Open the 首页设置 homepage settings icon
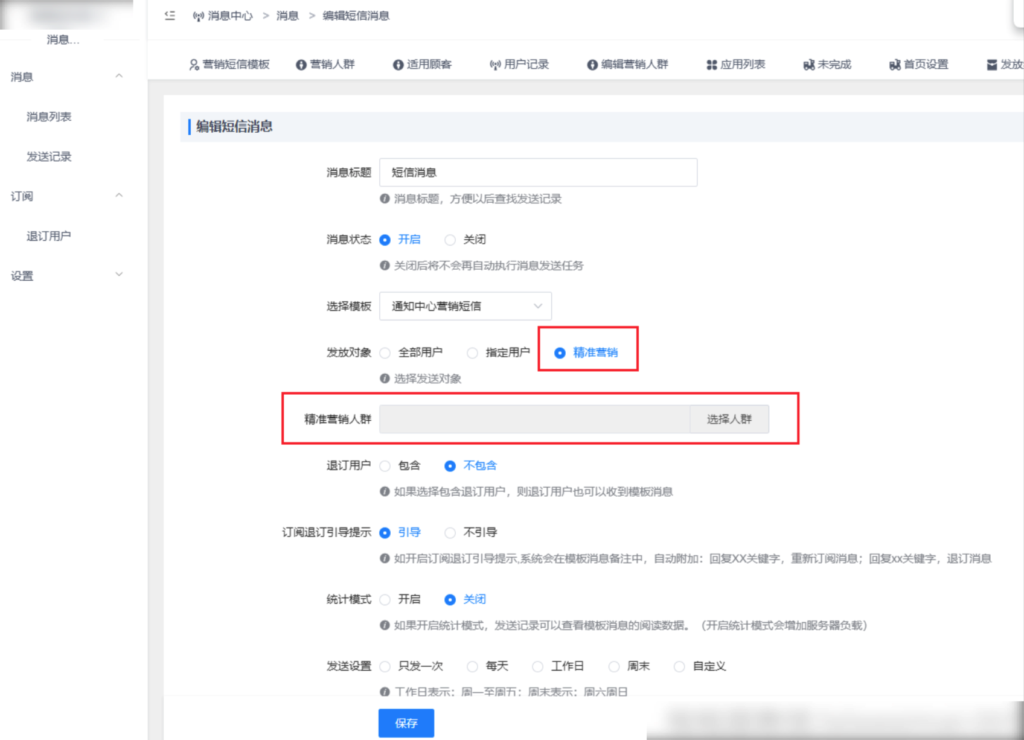 [x=893, y=63]
